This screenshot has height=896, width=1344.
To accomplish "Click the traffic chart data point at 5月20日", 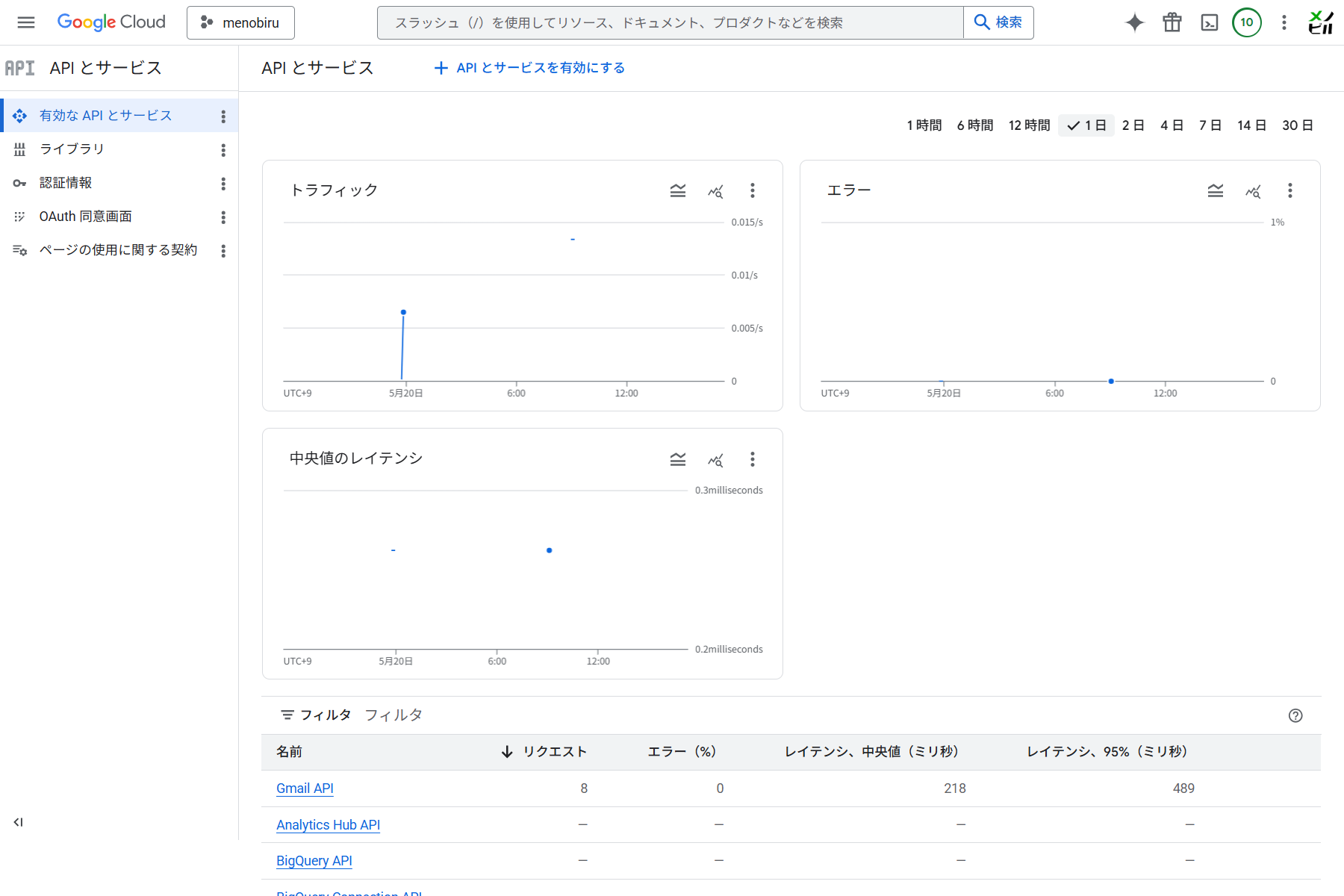I will [x=403, y=312].
